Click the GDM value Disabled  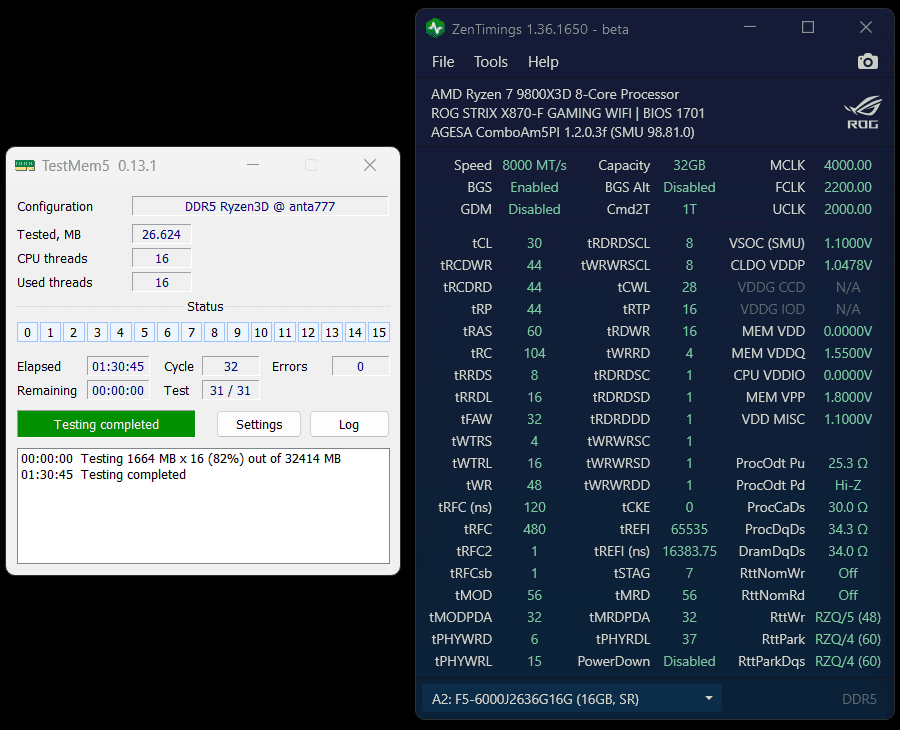coord(534,209)
